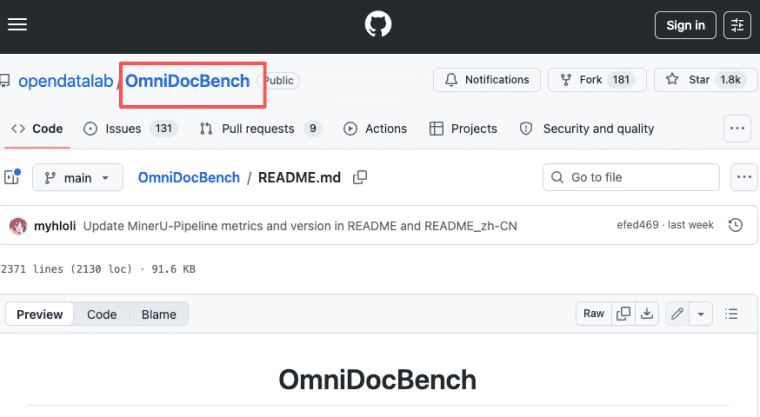760x417 pixels.
Task: Click README.md filename in breadcrumb
Action: [x=299, y=177]
